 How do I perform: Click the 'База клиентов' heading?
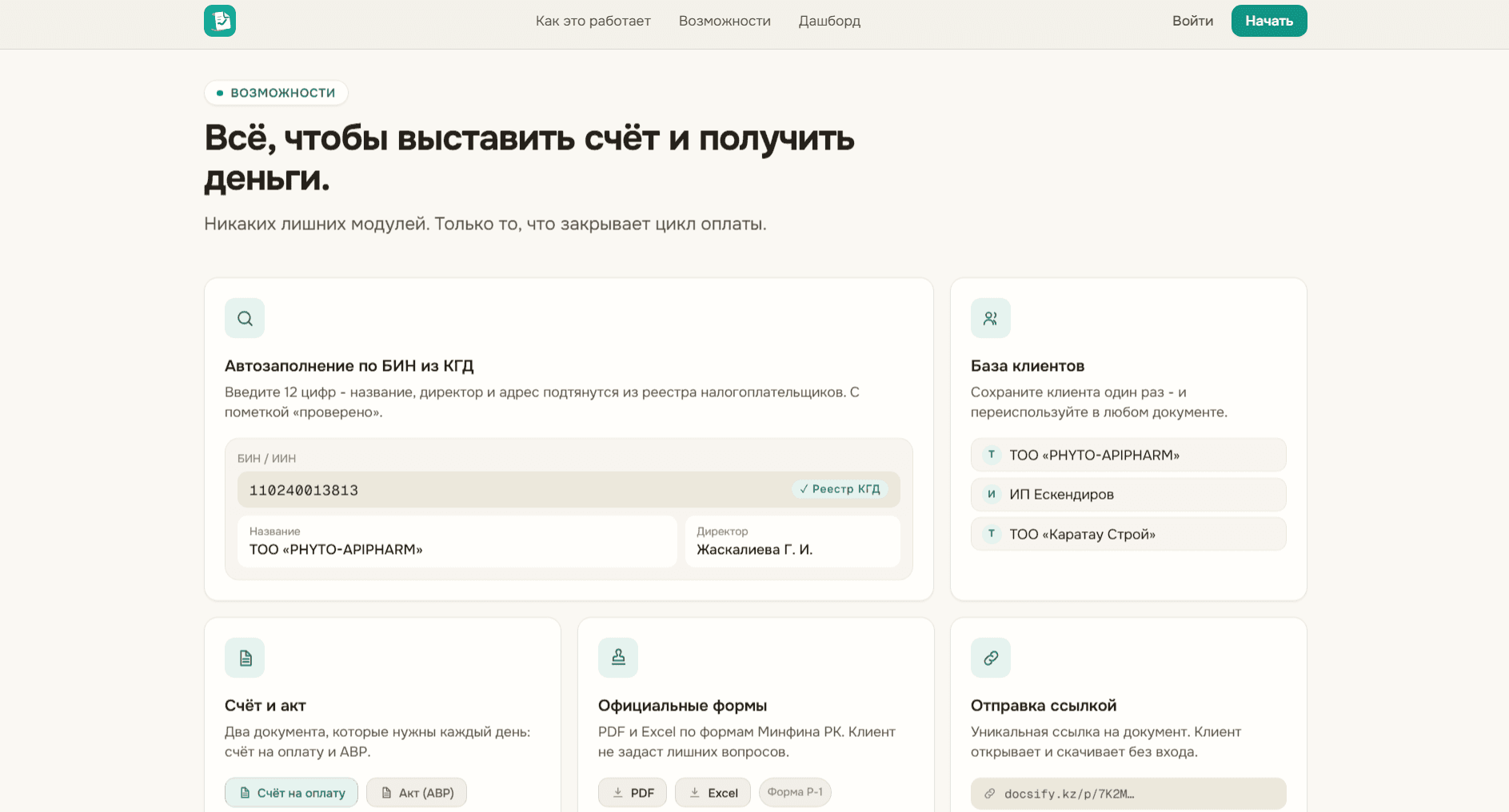[x=1028, y=366]
